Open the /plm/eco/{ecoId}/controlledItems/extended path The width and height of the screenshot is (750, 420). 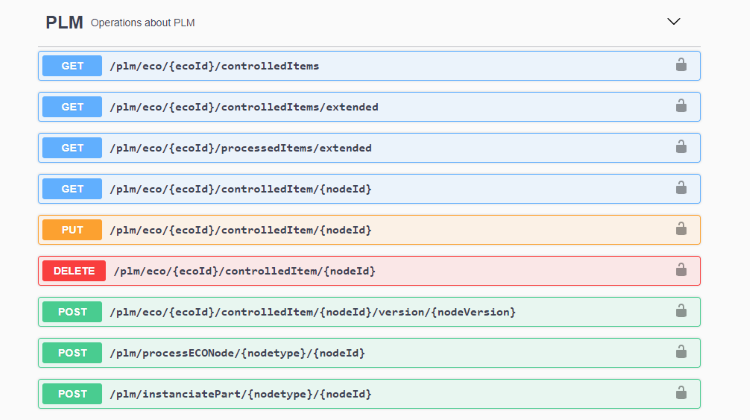pyautogui.click(x=244, y=107)
